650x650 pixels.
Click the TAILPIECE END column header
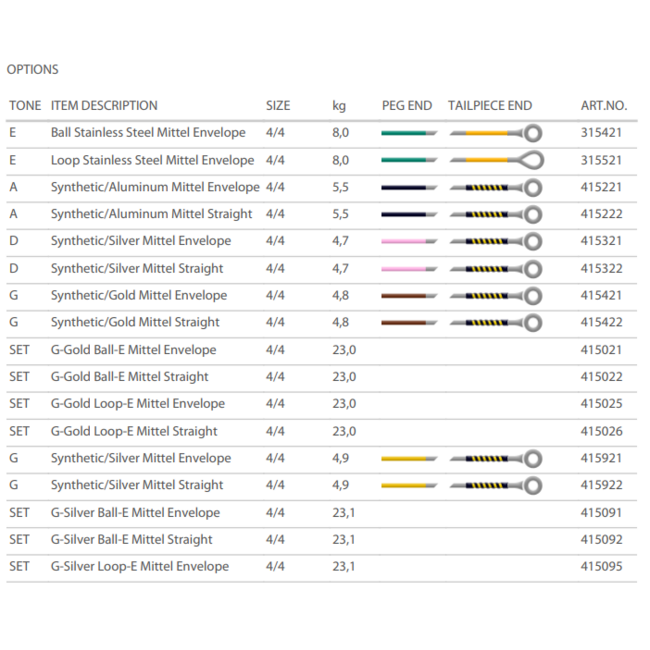coord(490,105)
